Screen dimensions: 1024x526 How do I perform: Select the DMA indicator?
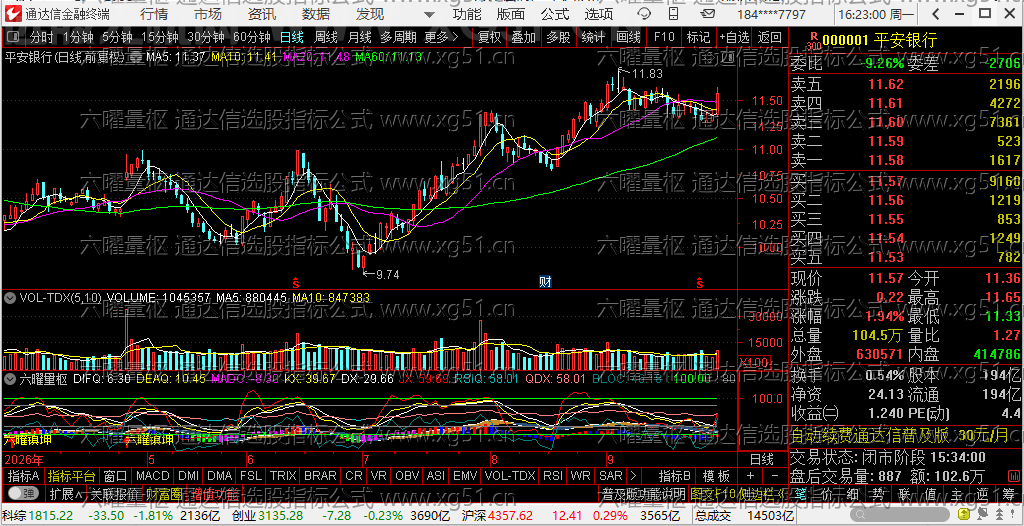[220, 476]
